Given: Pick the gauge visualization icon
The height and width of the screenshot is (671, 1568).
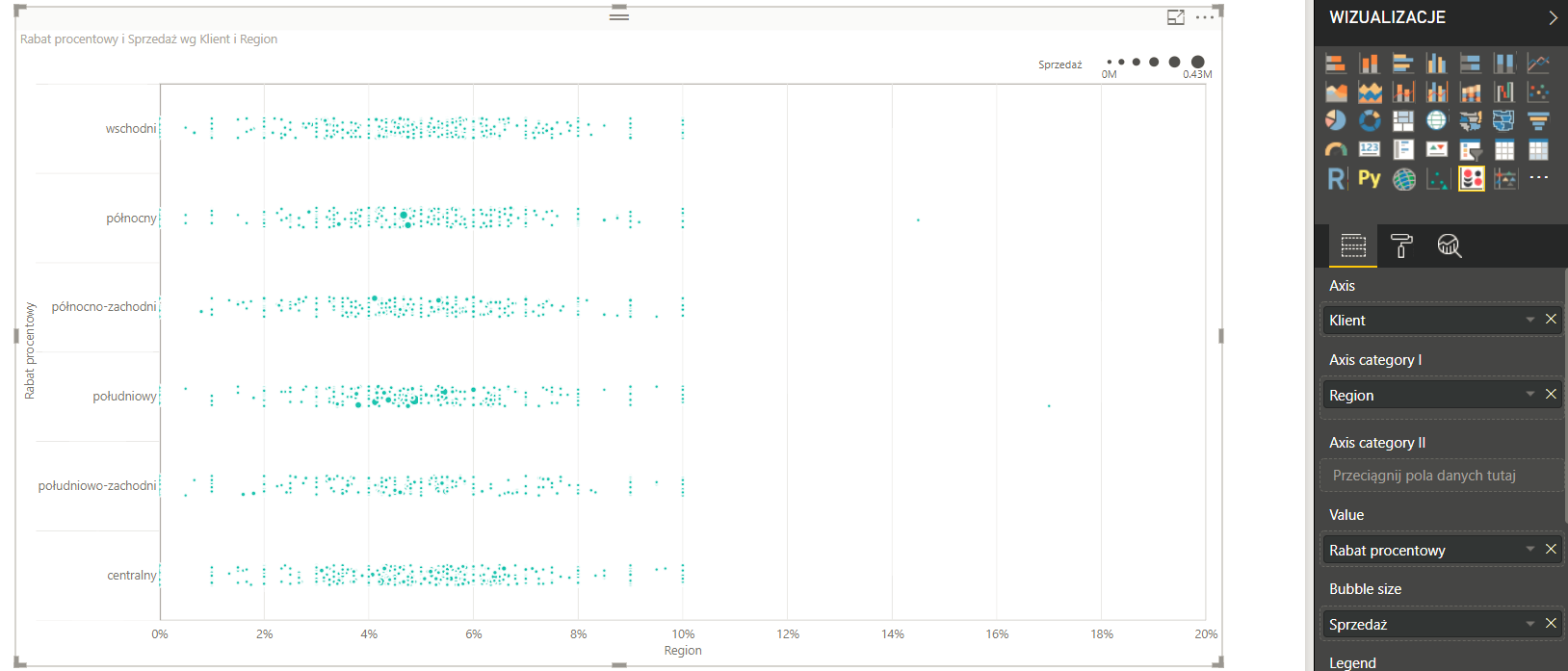Looking at the screenshot, I should (1336, 149).
